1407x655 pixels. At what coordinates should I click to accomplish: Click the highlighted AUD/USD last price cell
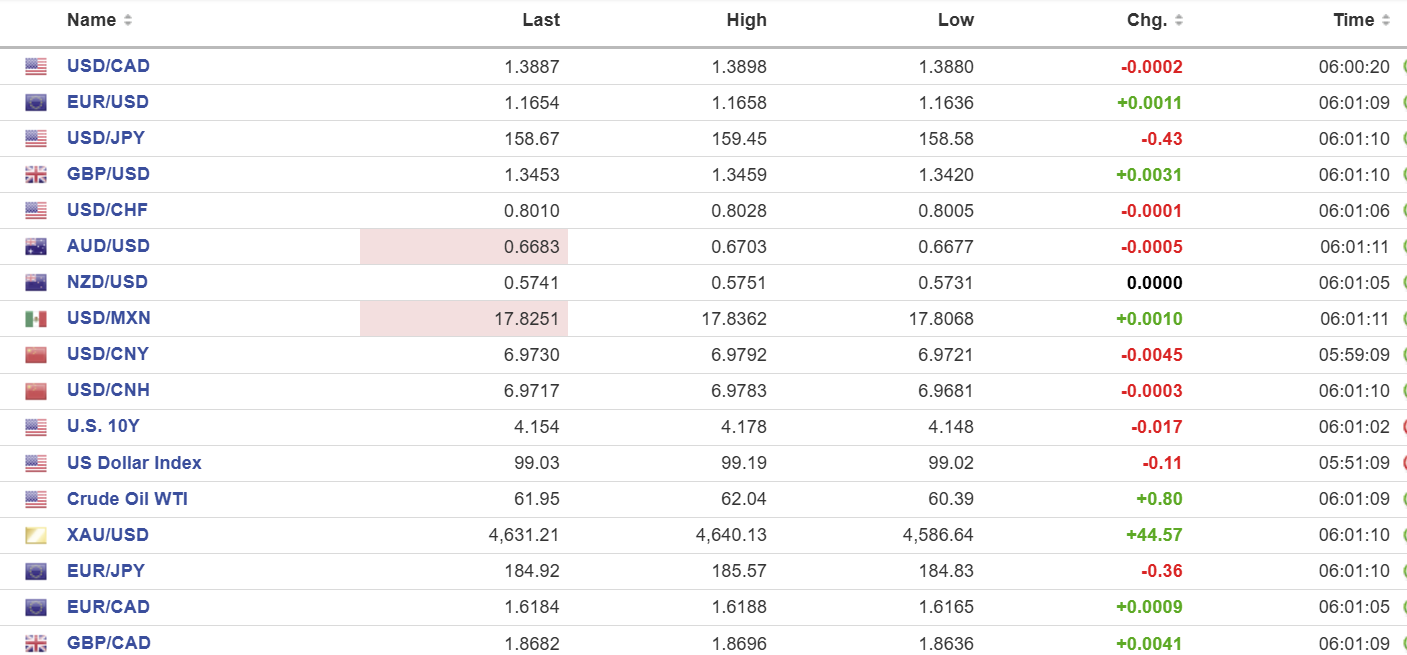(x=464, y=247)
